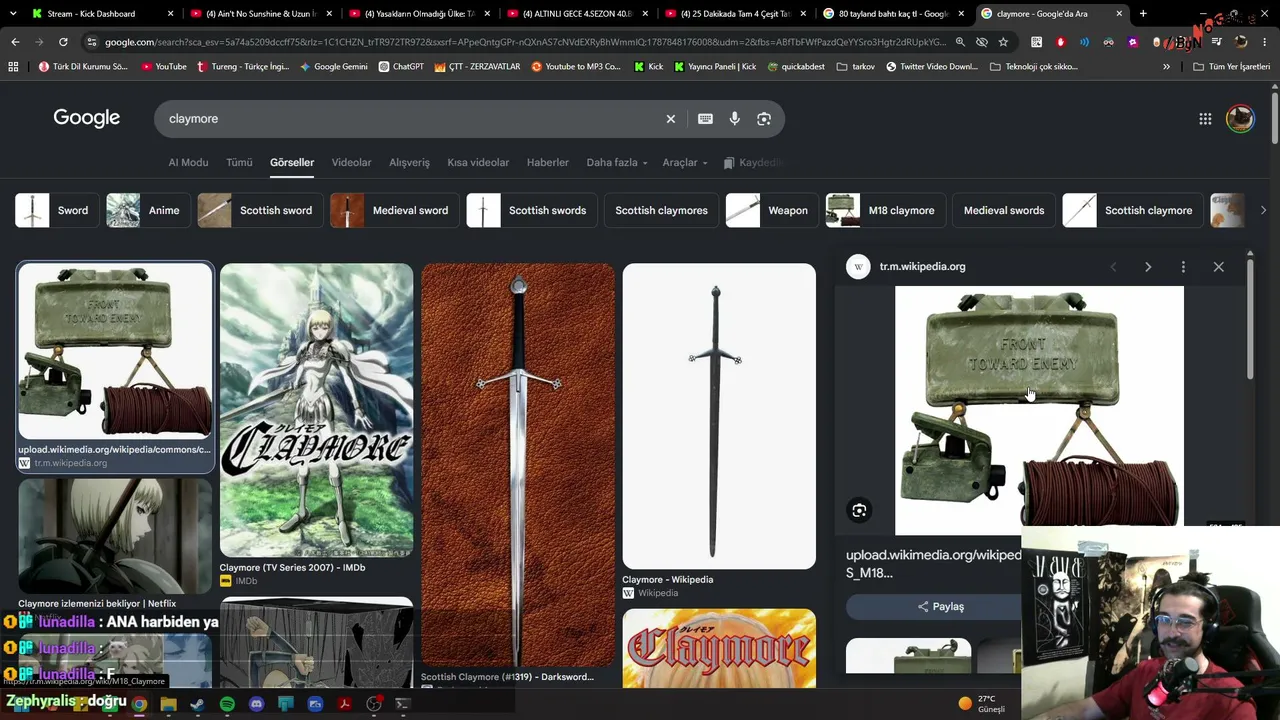Viewport: 1280px width, 720px height.
Task: Filter images by the M18 claymore chip
Action: [885, 211]
